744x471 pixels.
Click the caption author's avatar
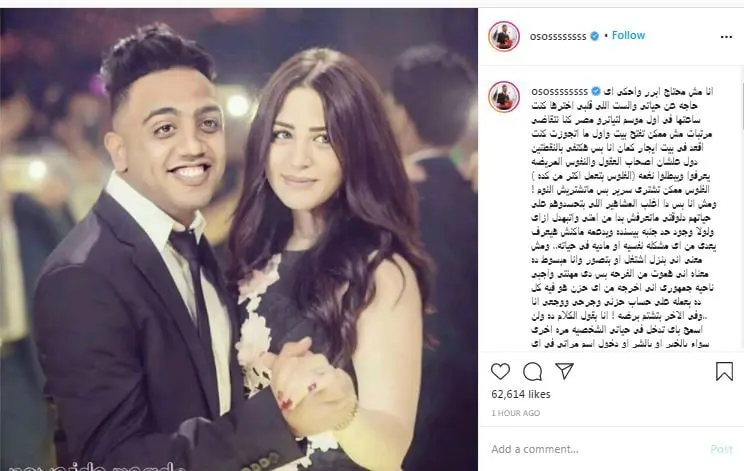pos(504,96)
